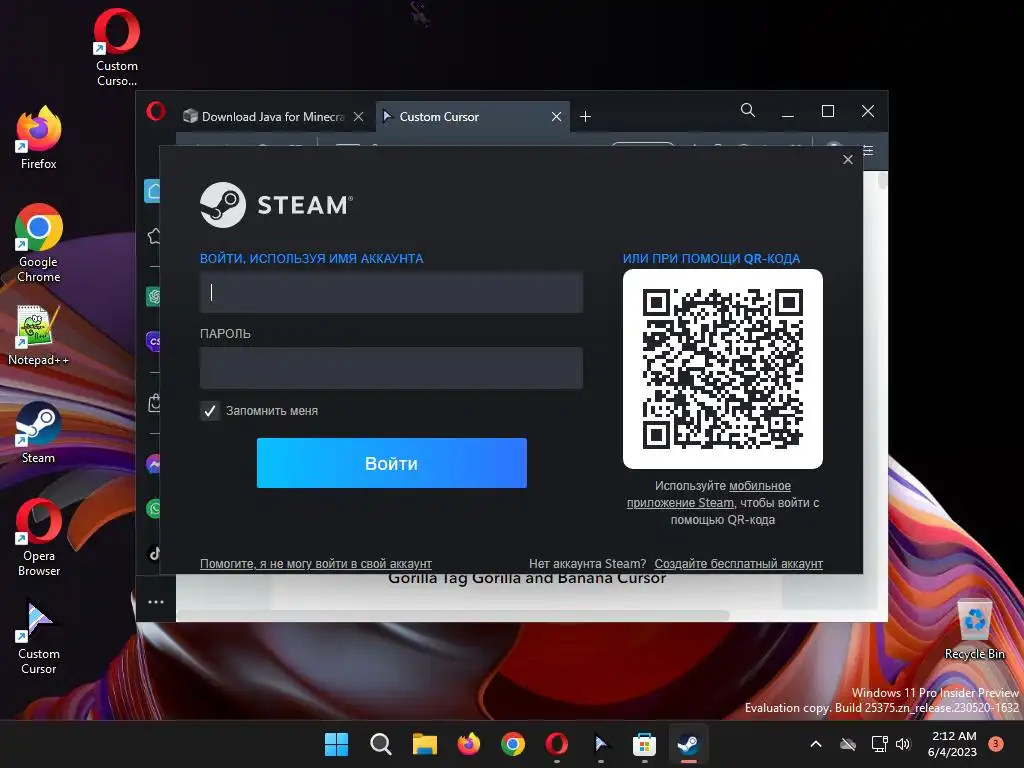Switch to Firefox on the taskbar
1024x768 pixels.
click(x=468, y=744)
